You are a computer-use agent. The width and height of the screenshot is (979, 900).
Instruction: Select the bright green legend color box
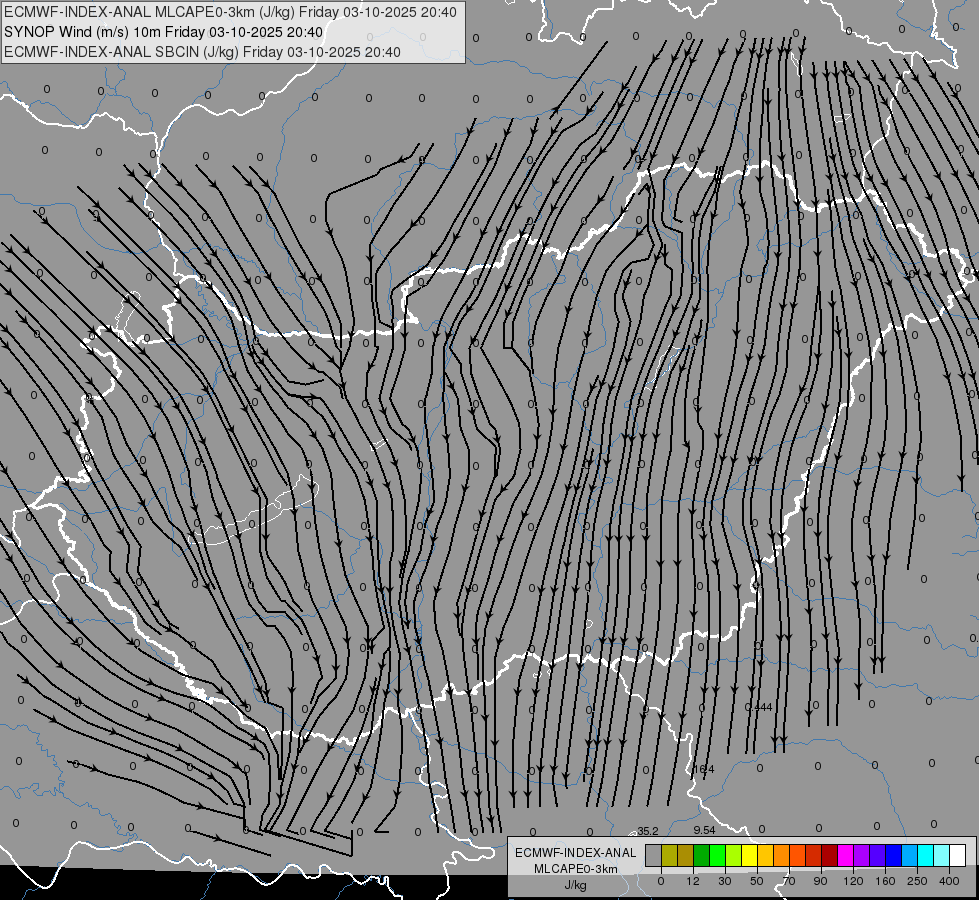(717, 855)
